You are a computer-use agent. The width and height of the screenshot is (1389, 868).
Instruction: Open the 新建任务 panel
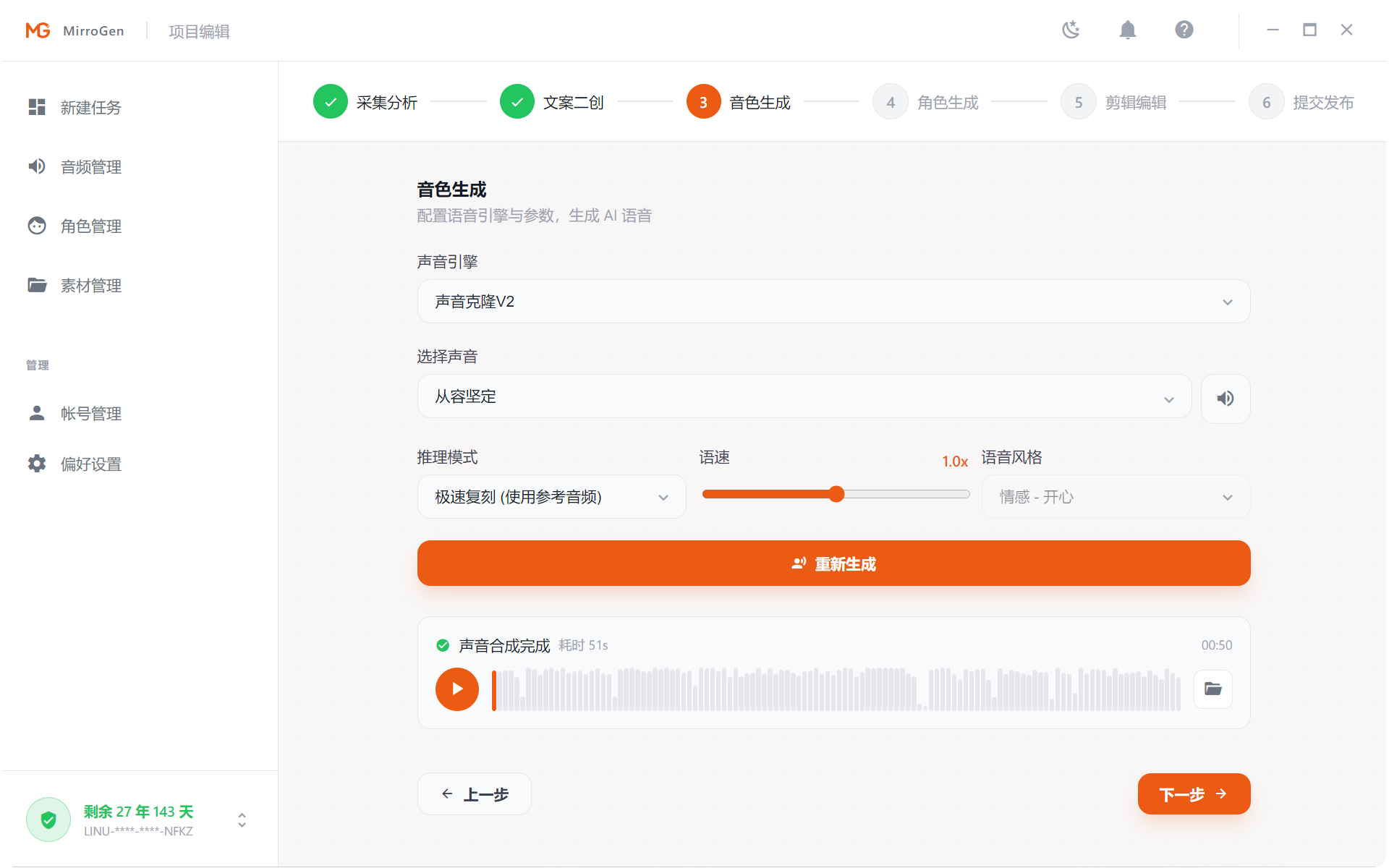point(90,108)
